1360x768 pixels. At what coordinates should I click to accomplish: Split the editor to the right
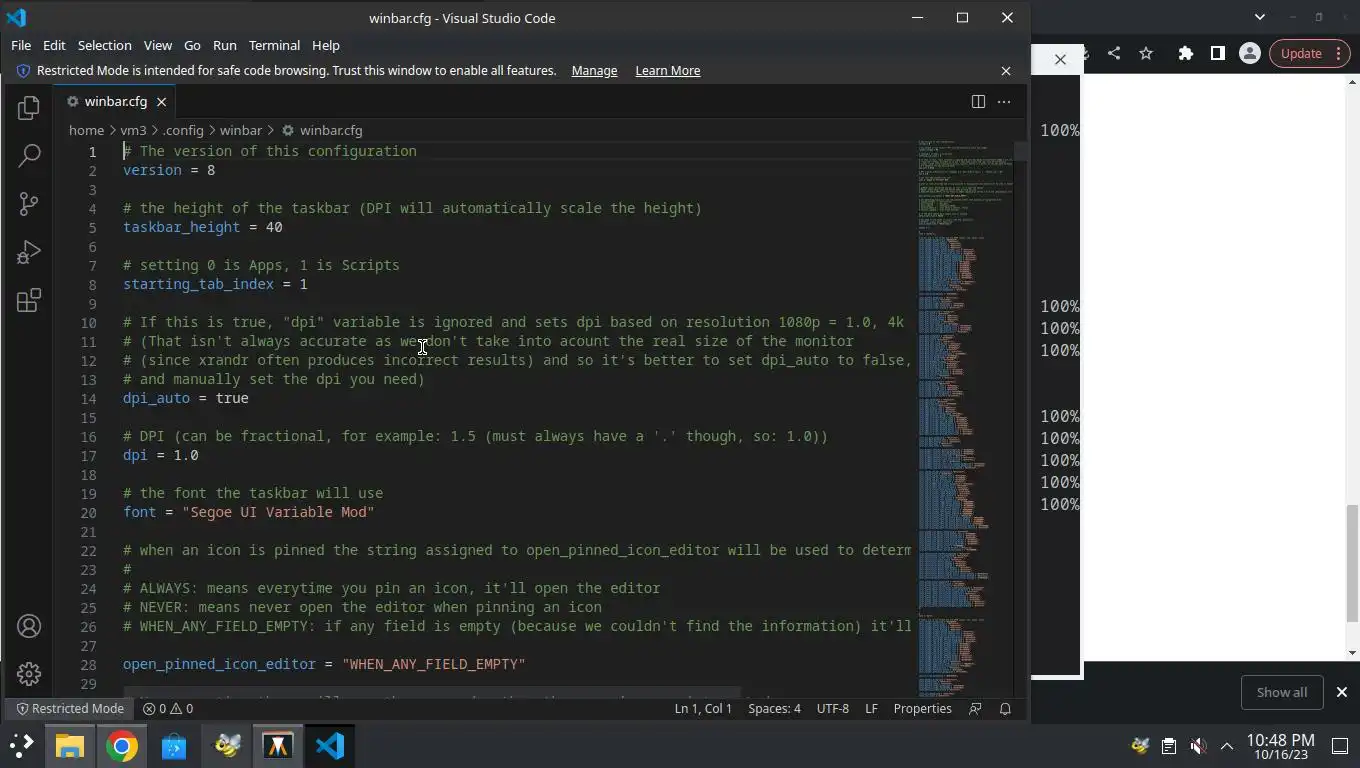(x=978, y=101)
